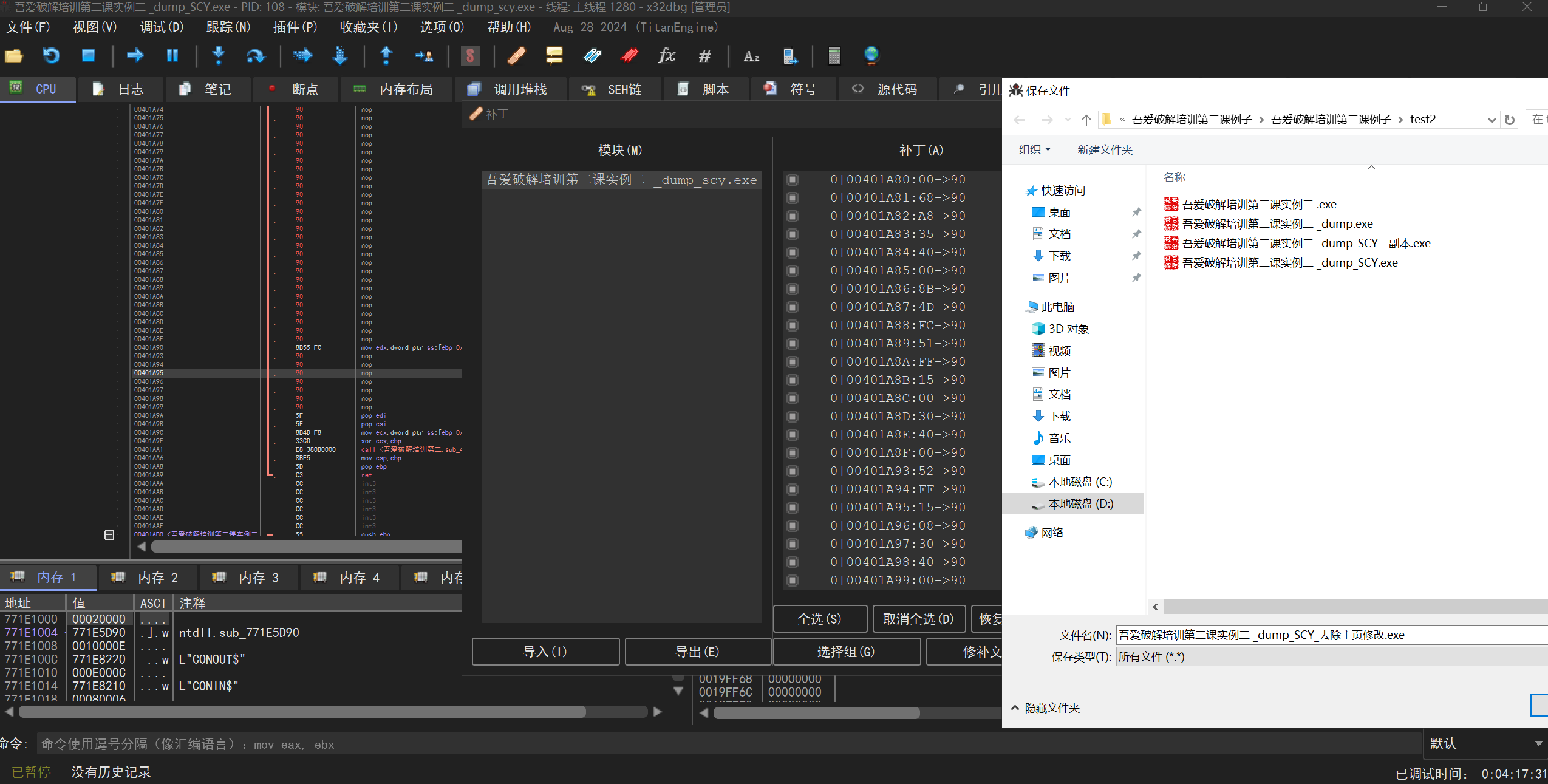Edit the filename input field

click(x=1280, y=635)
